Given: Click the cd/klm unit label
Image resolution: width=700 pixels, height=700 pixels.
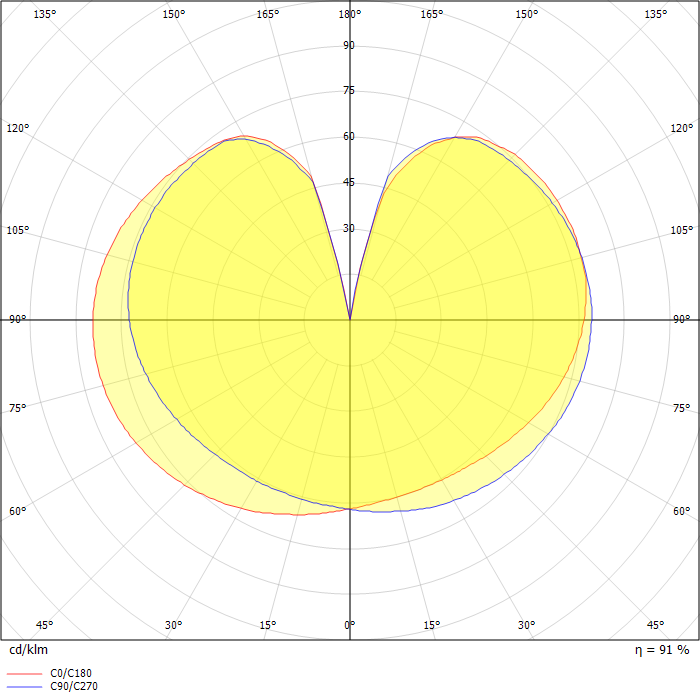Looking at the screenshot, I should (29, 650).
